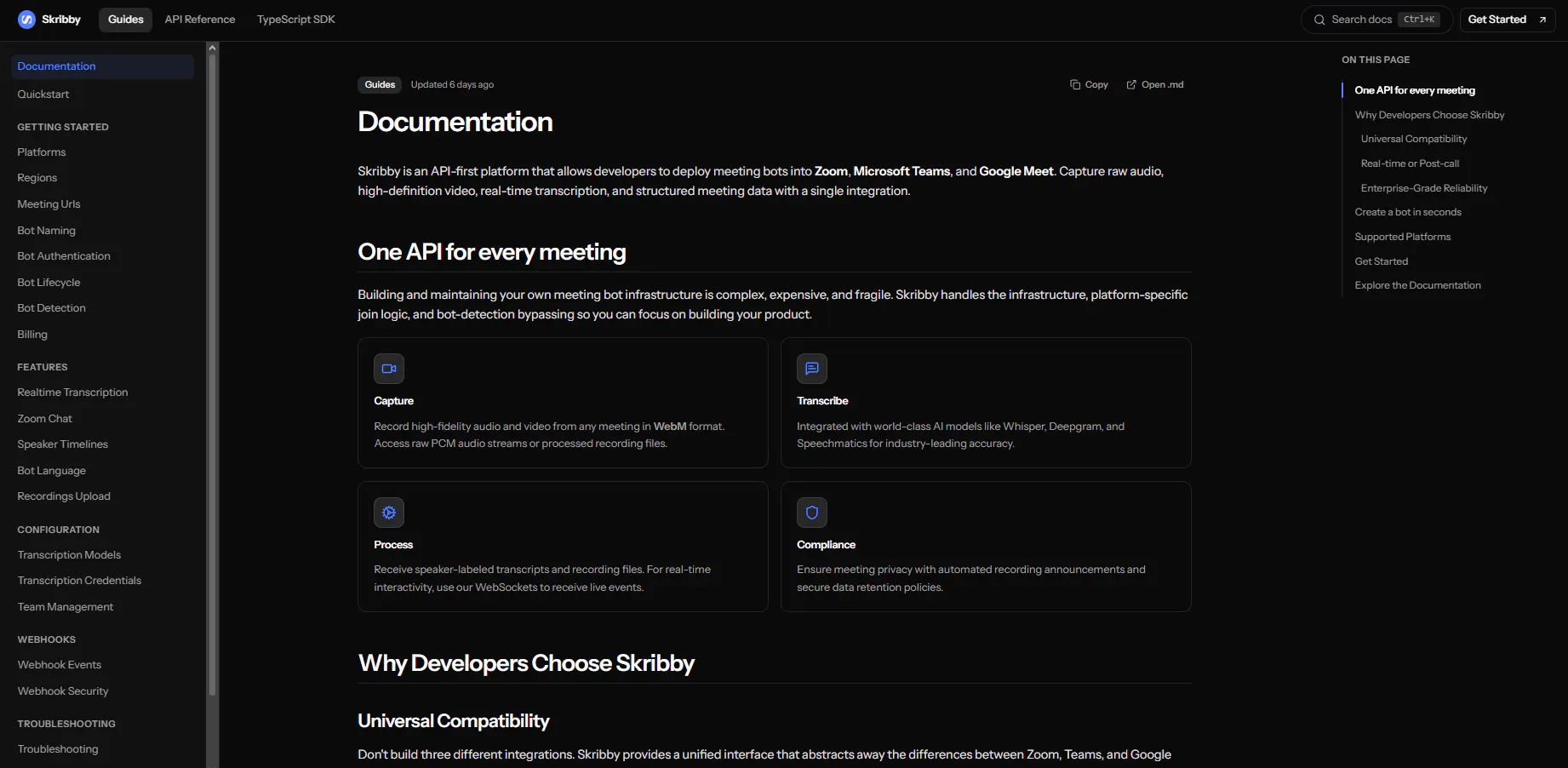Open the Webhook Events sidebar page
1568x768 pixels.
click(60, 665)
